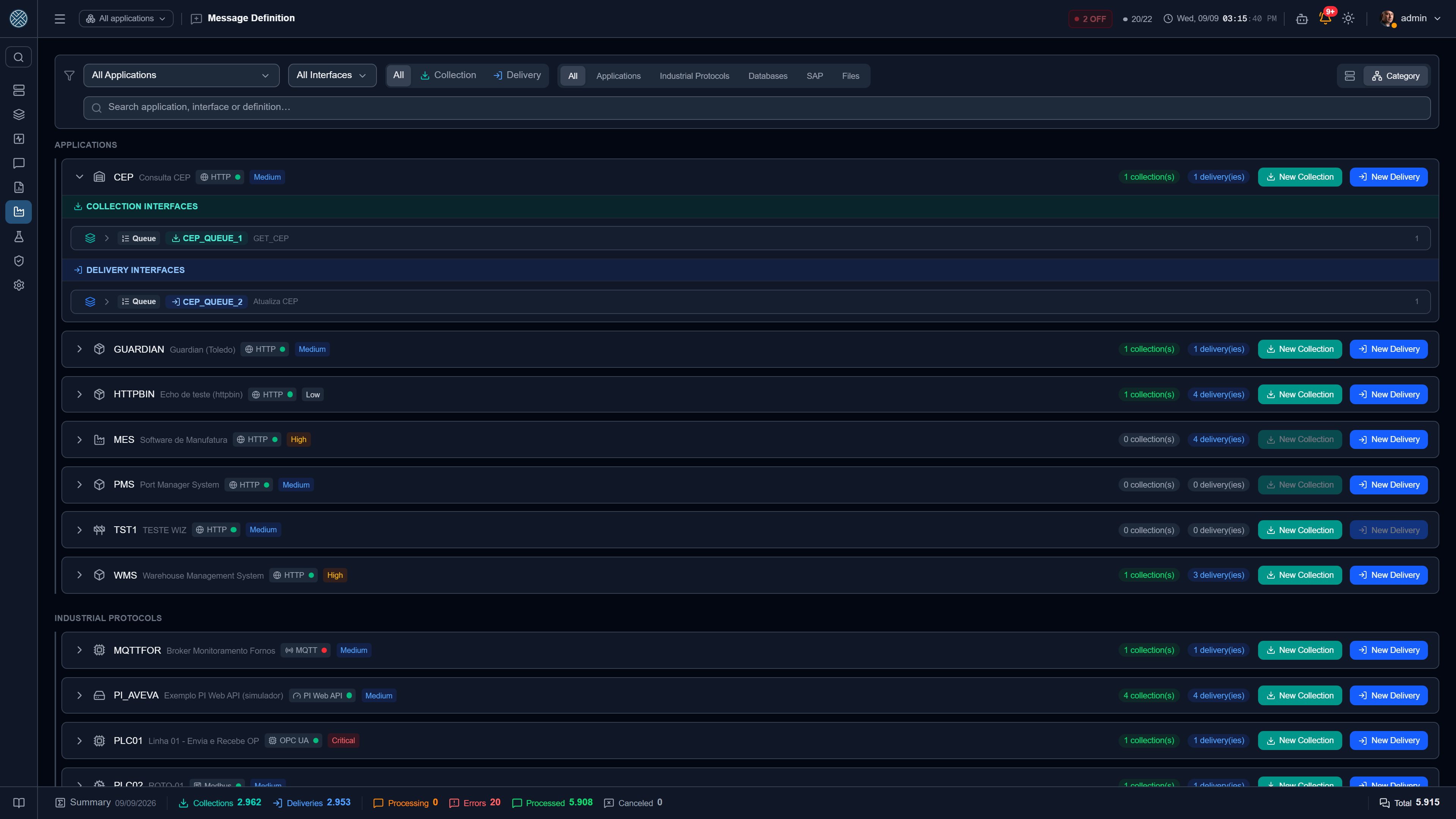Viewport: 1456px width, 819px height.
Task: Open the All Interfaces dropdown
Action: [333, 75]
